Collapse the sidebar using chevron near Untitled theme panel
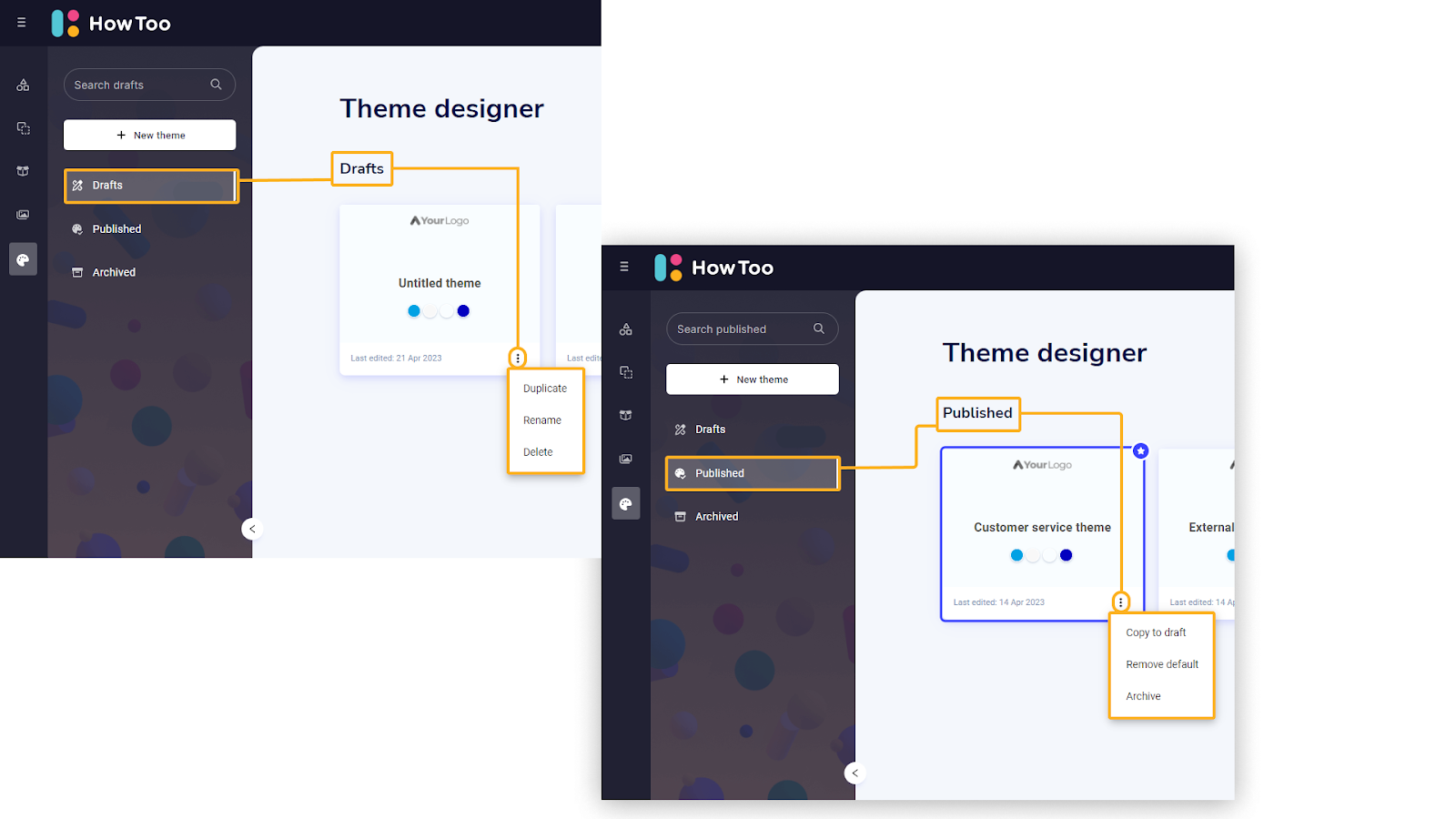Viewport: 1456px width, 819px height. [x=252, y=529]
